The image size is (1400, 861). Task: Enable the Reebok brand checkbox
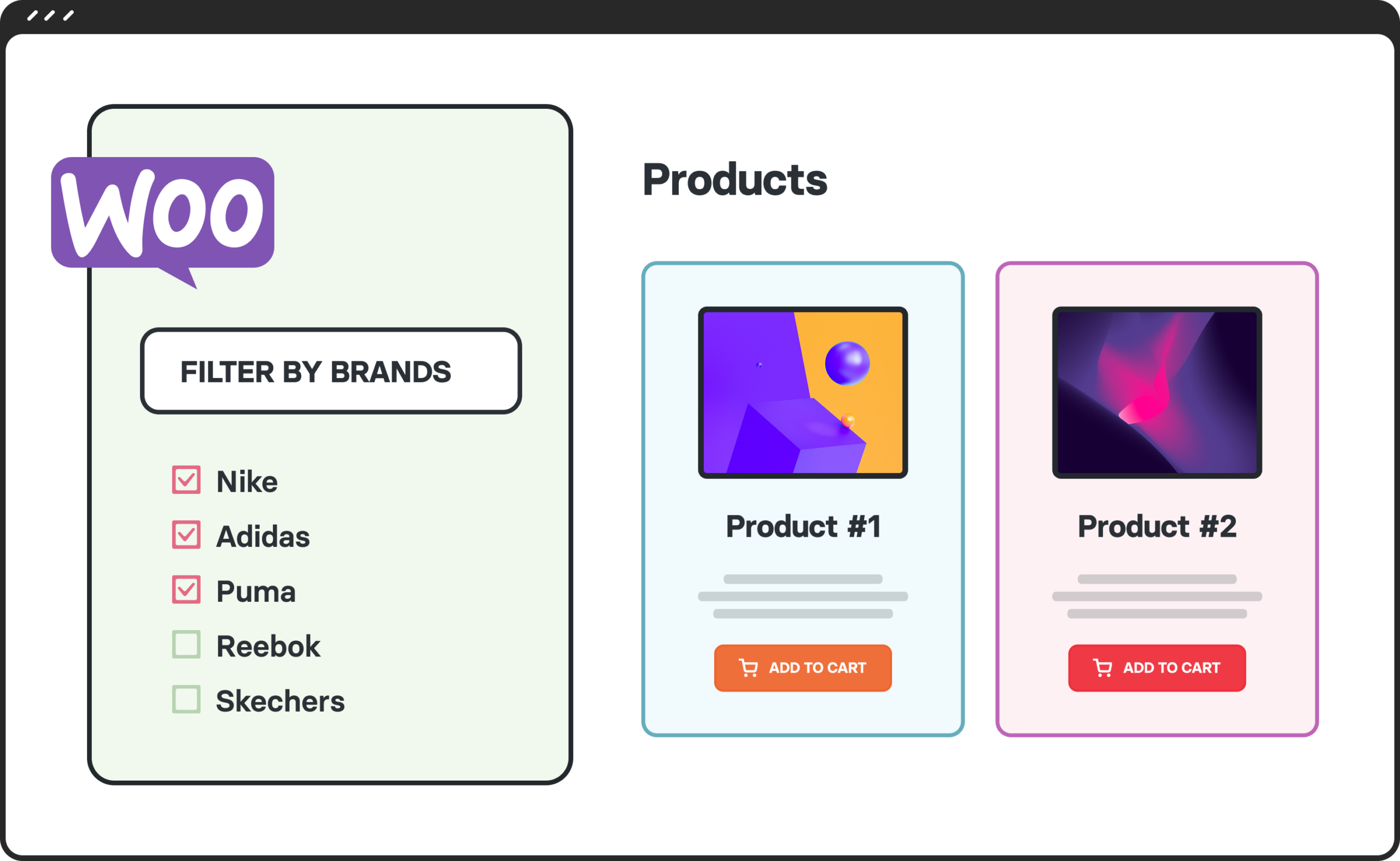coord(186,644)
